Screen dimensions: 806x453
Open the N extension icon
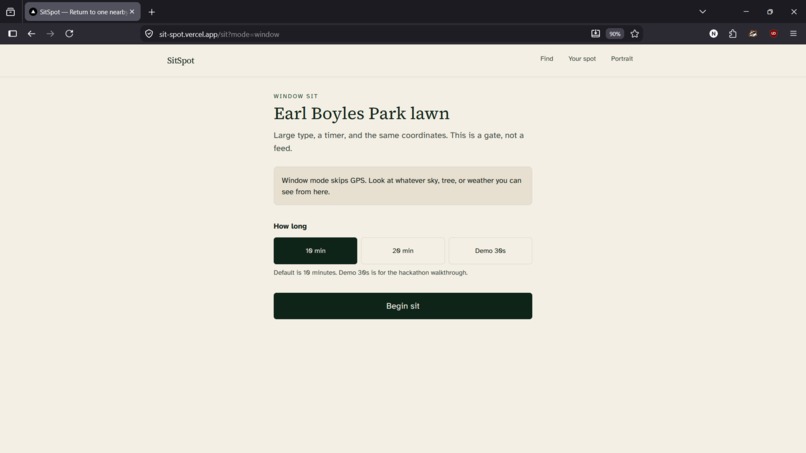pyautogui.click(x=713, y=34)
